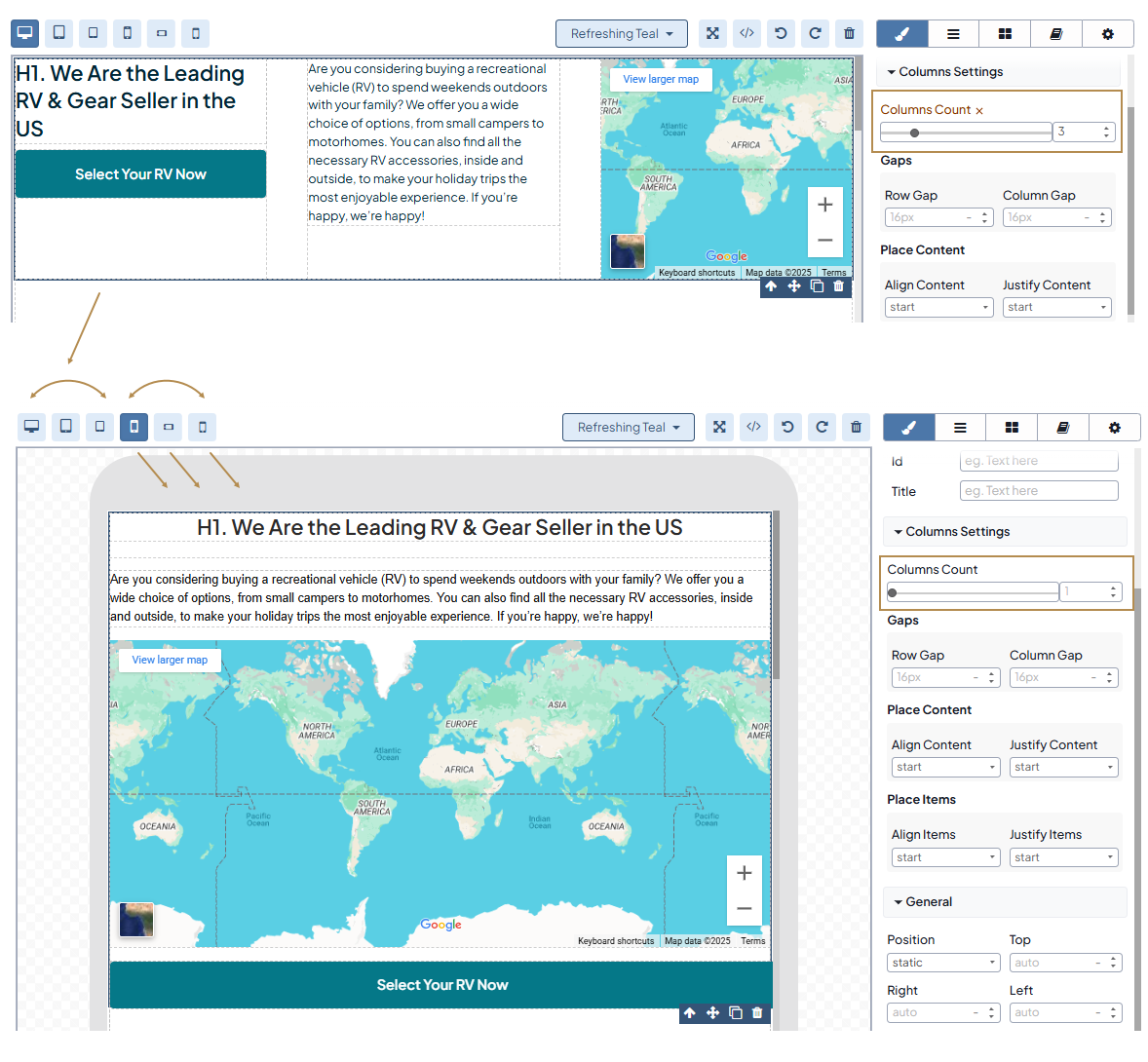This screenshot has height=1062, width=1148.
Task: Zoom in on the large mobile preview map
Action: [x=744, y=873]
